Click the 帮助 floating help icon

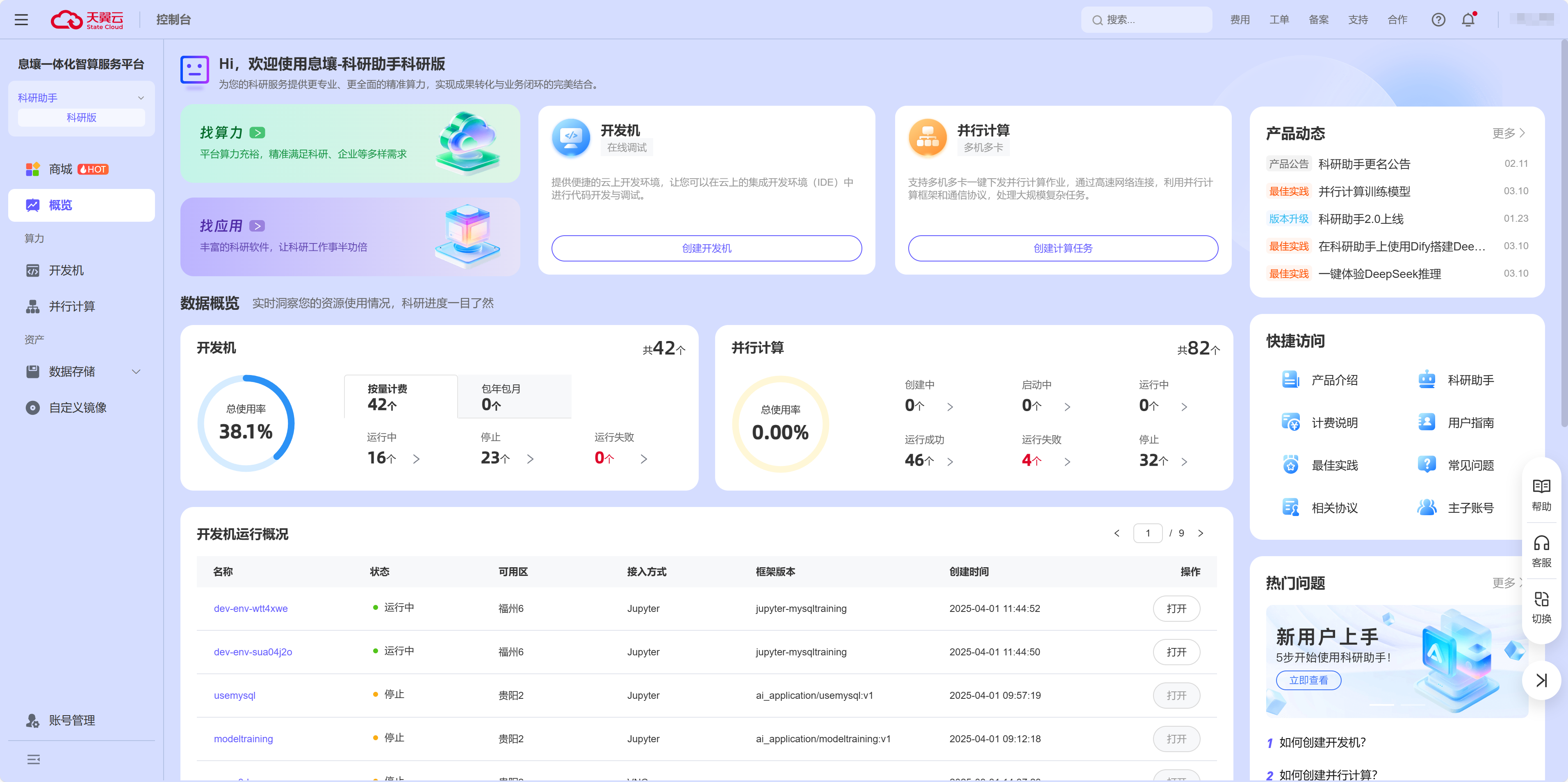click(x=1541, y=486)
